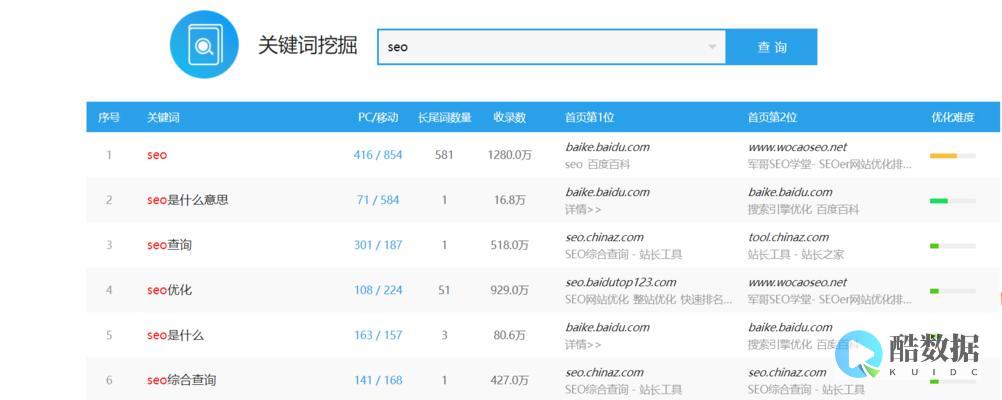Click the 141 / 168 index value

click(x=378, y=380)
